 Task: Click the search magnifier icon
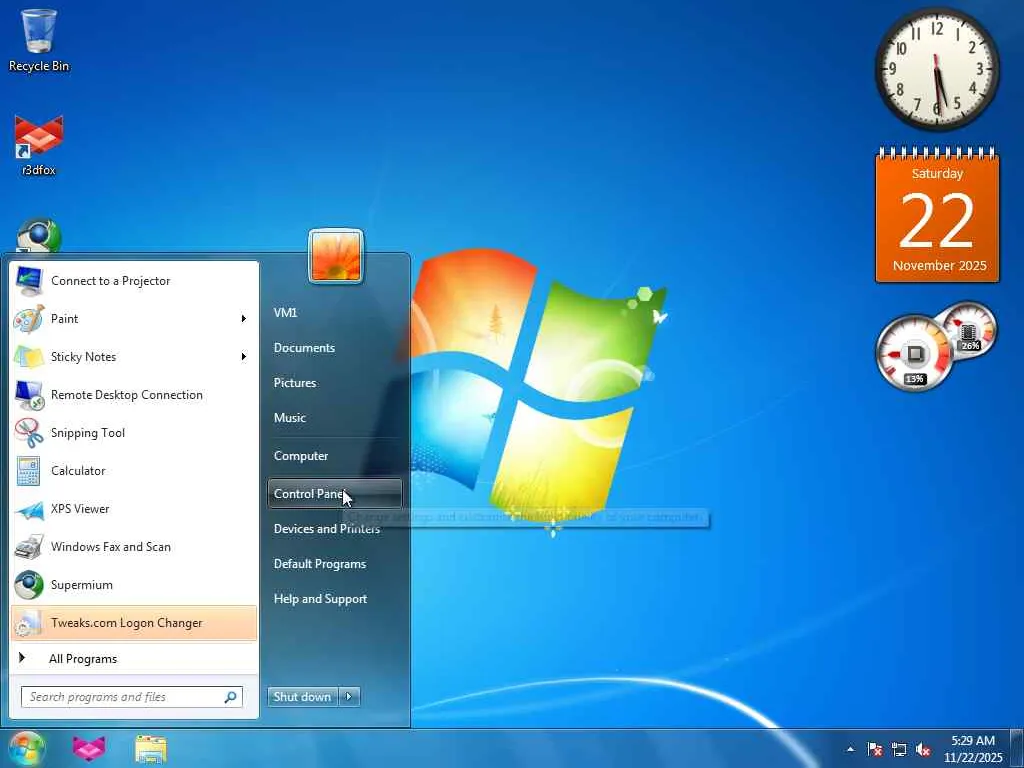point(231,697)
